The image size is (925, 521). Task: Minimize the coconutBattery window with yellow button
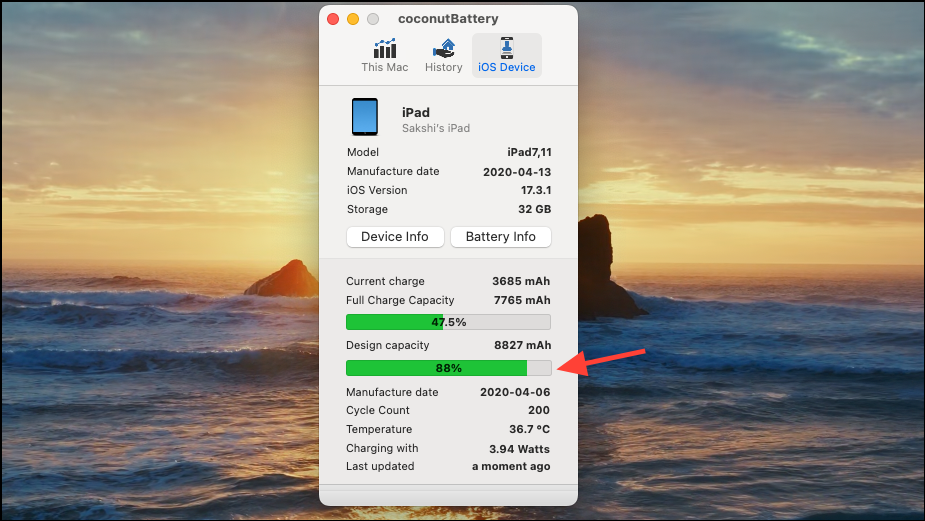(x=353, y=19)
